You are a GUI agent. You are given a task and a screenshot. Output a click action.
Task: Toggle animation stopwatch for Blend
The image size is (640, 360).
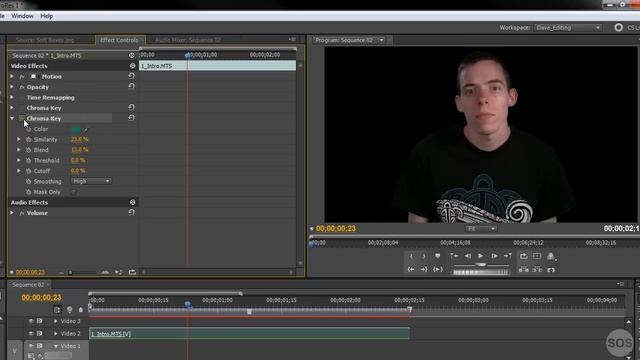29,150
